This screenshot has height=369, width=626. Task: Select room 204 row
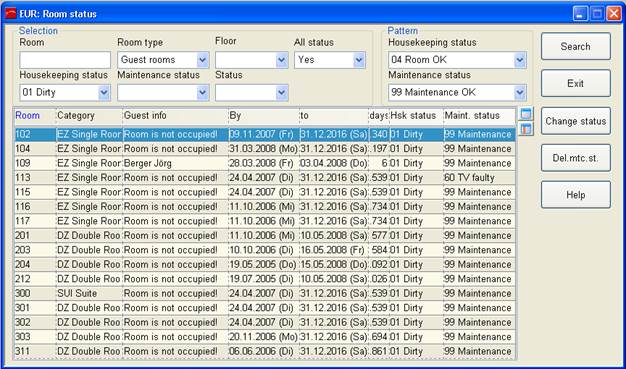[265, 264]
